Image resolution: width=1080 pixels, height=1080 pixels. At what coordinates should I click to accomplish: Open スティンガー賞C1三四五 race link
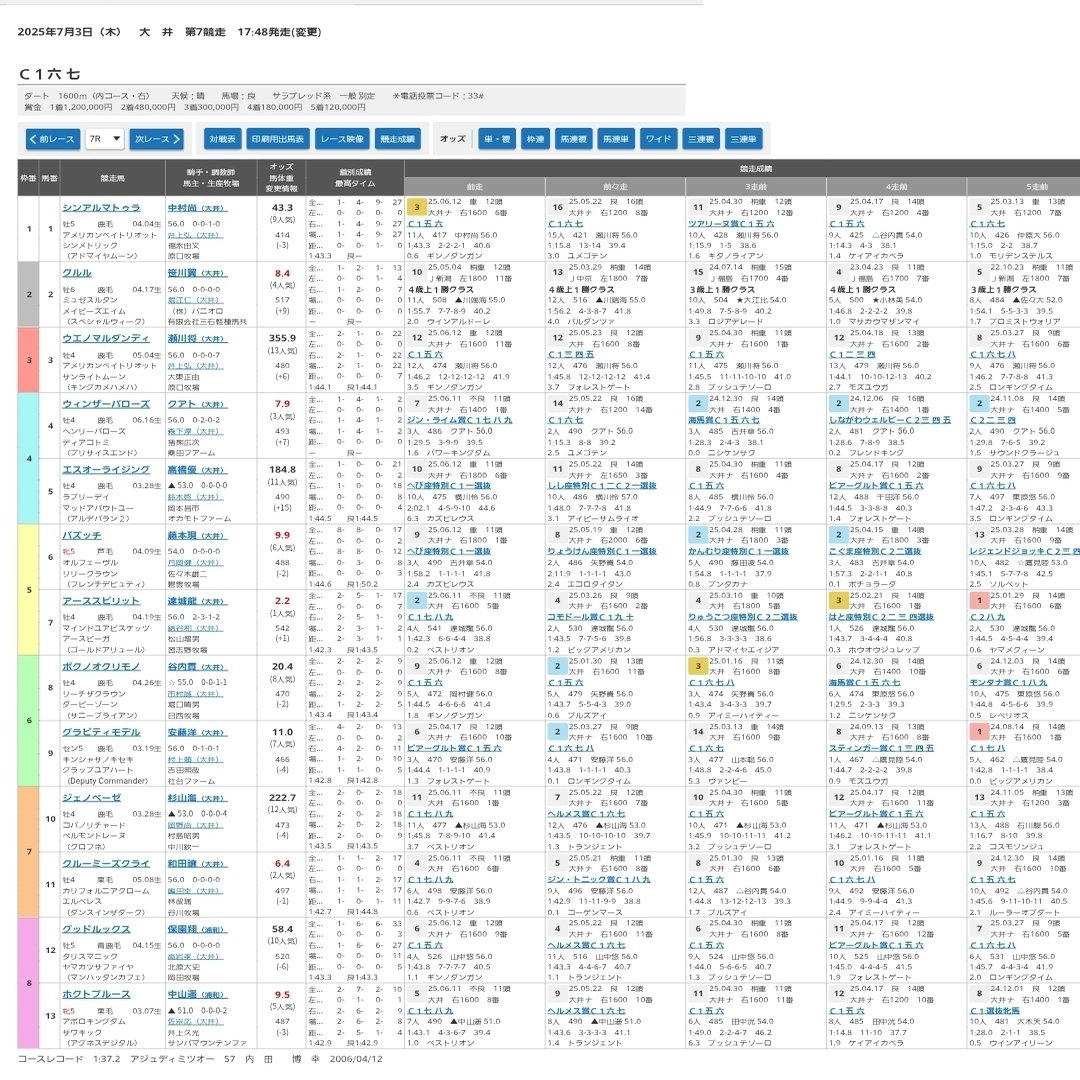(881, 748)
